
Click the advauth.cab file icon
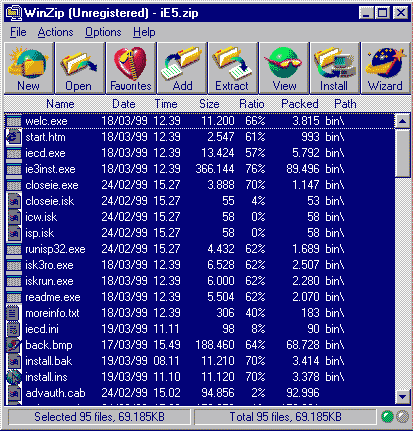14,393
